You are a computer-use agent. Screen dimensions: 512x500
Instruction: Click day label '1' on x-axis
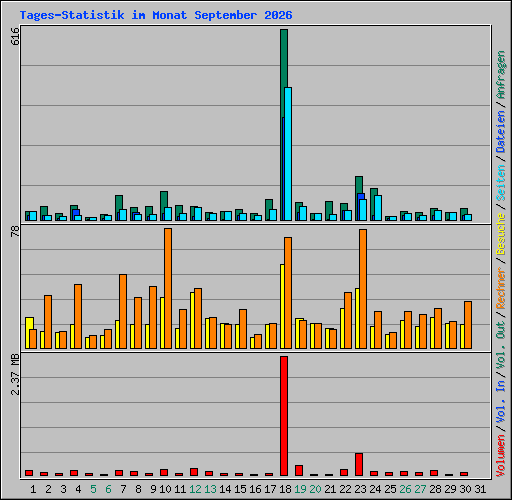(33, 489)
